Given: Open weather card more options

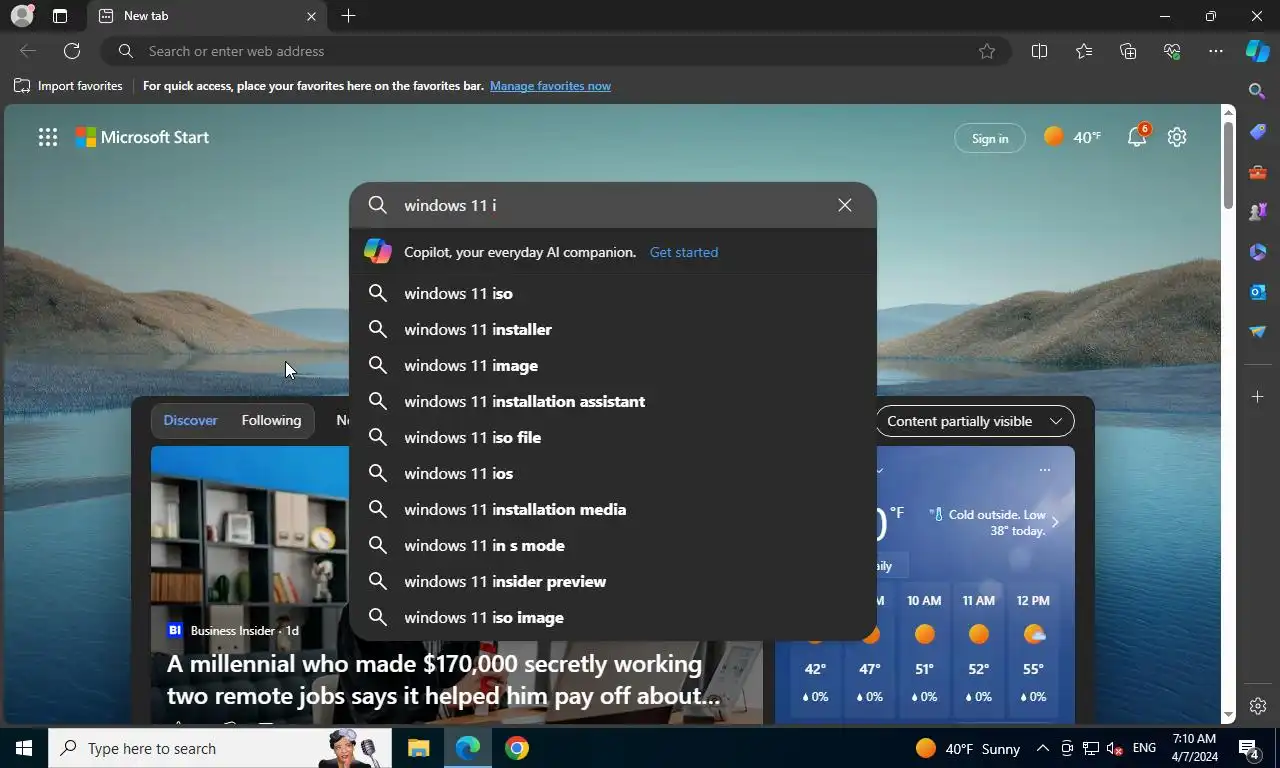Looking at the screenshot, I should tap(1044, 470).
